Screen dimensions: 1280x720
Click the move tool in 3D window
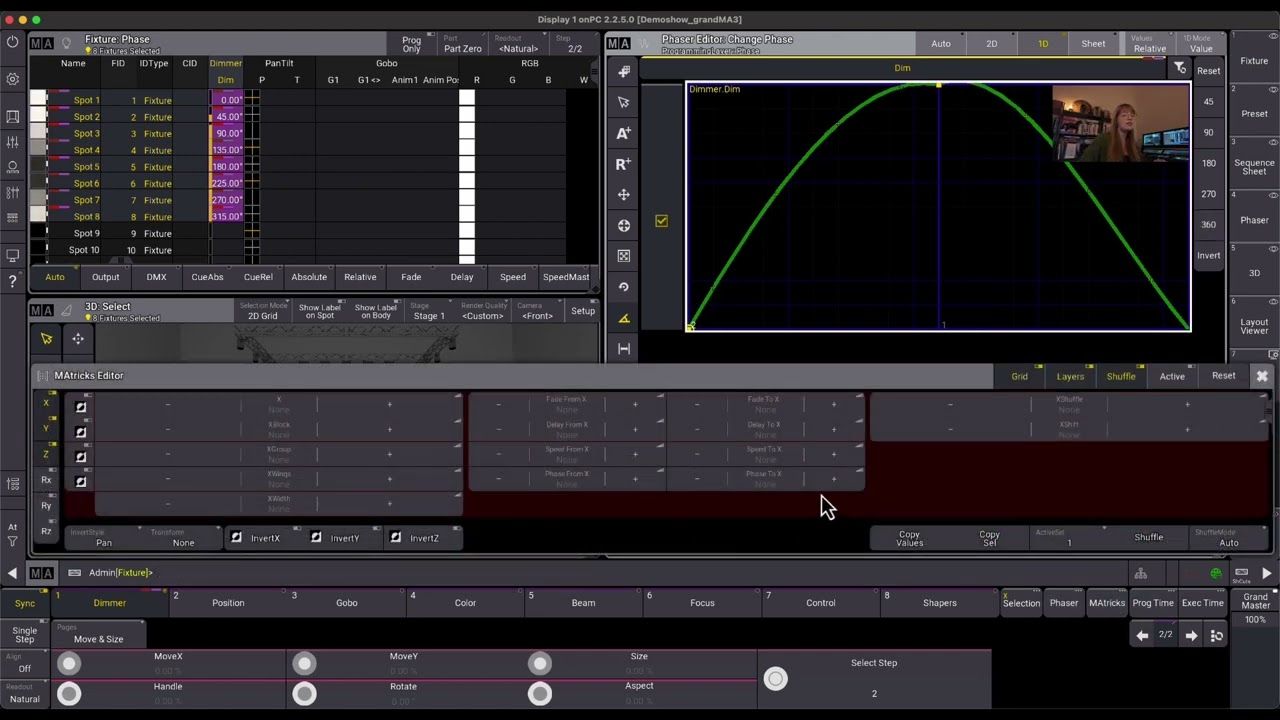[x=78, y=339]
